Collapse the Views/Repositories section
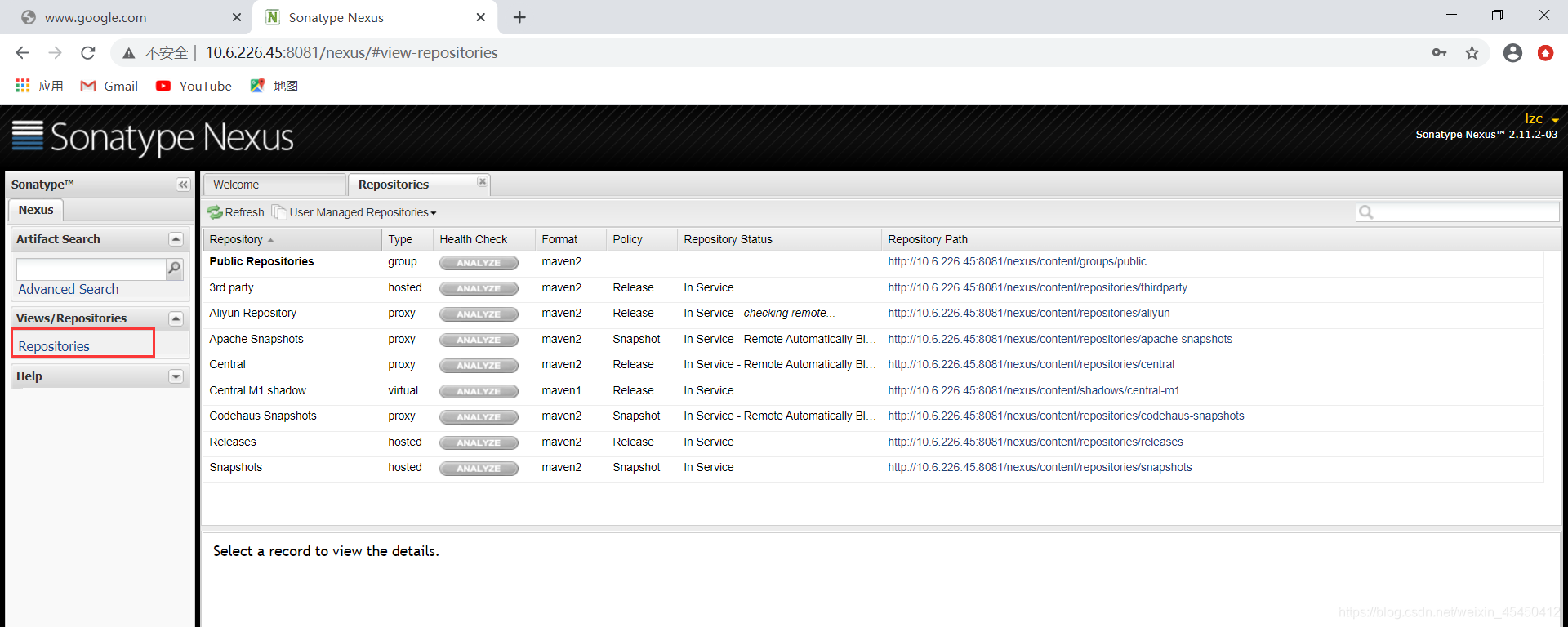Viewport: 1568px width, 627px height. pyautogui.click(x=176, y=318)
